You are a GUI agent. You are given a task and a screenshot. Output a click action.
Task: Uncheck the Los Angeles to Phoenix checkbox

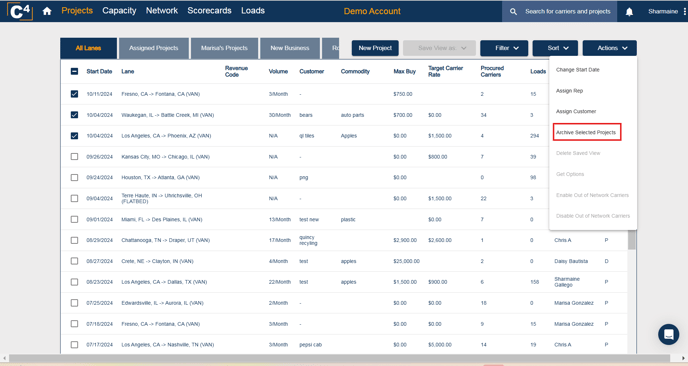[75, 136]
